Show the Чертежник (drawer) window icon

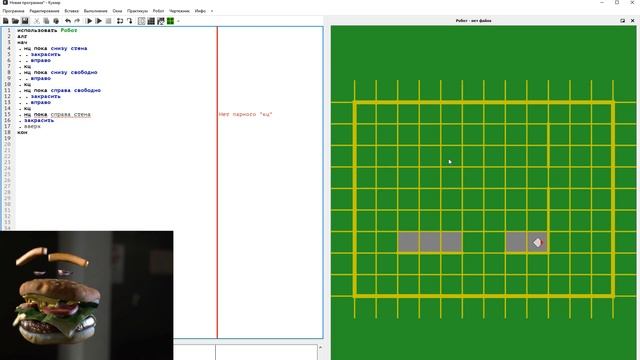point(161,21)
